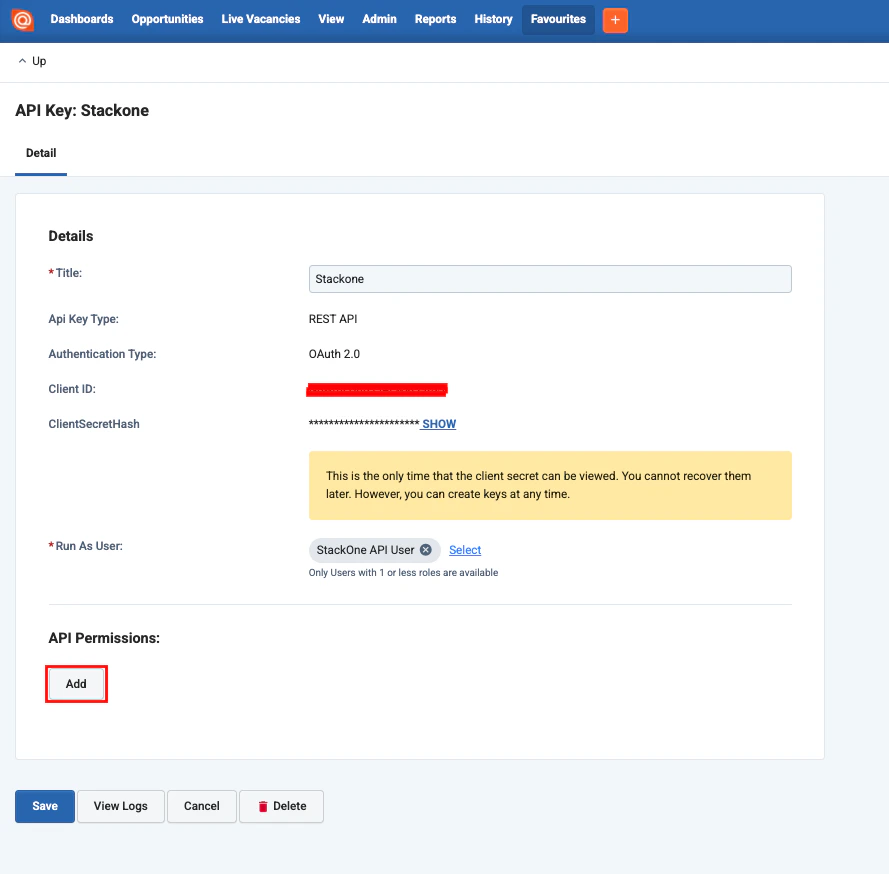Switch to the Detail tab
The width and height of the screenshot is (889, 874).
41,153
